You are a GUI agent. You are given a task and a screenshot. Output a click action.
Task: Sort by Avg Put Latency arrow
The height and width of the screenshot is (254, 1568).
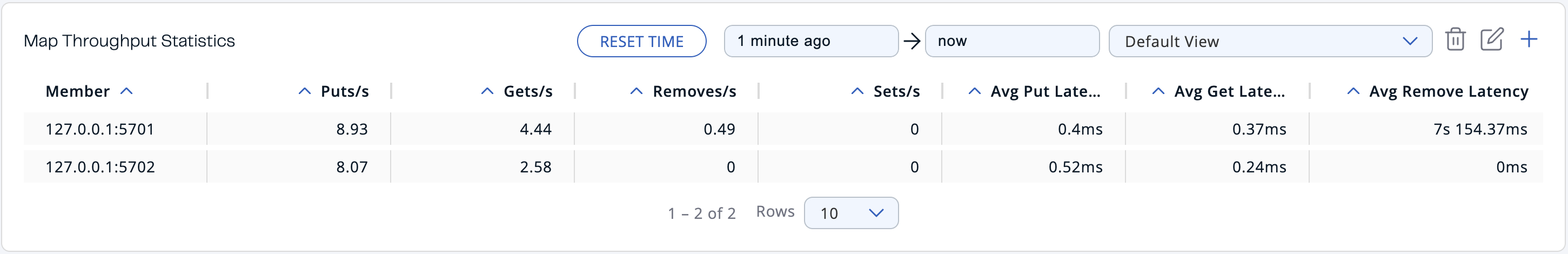974,91
